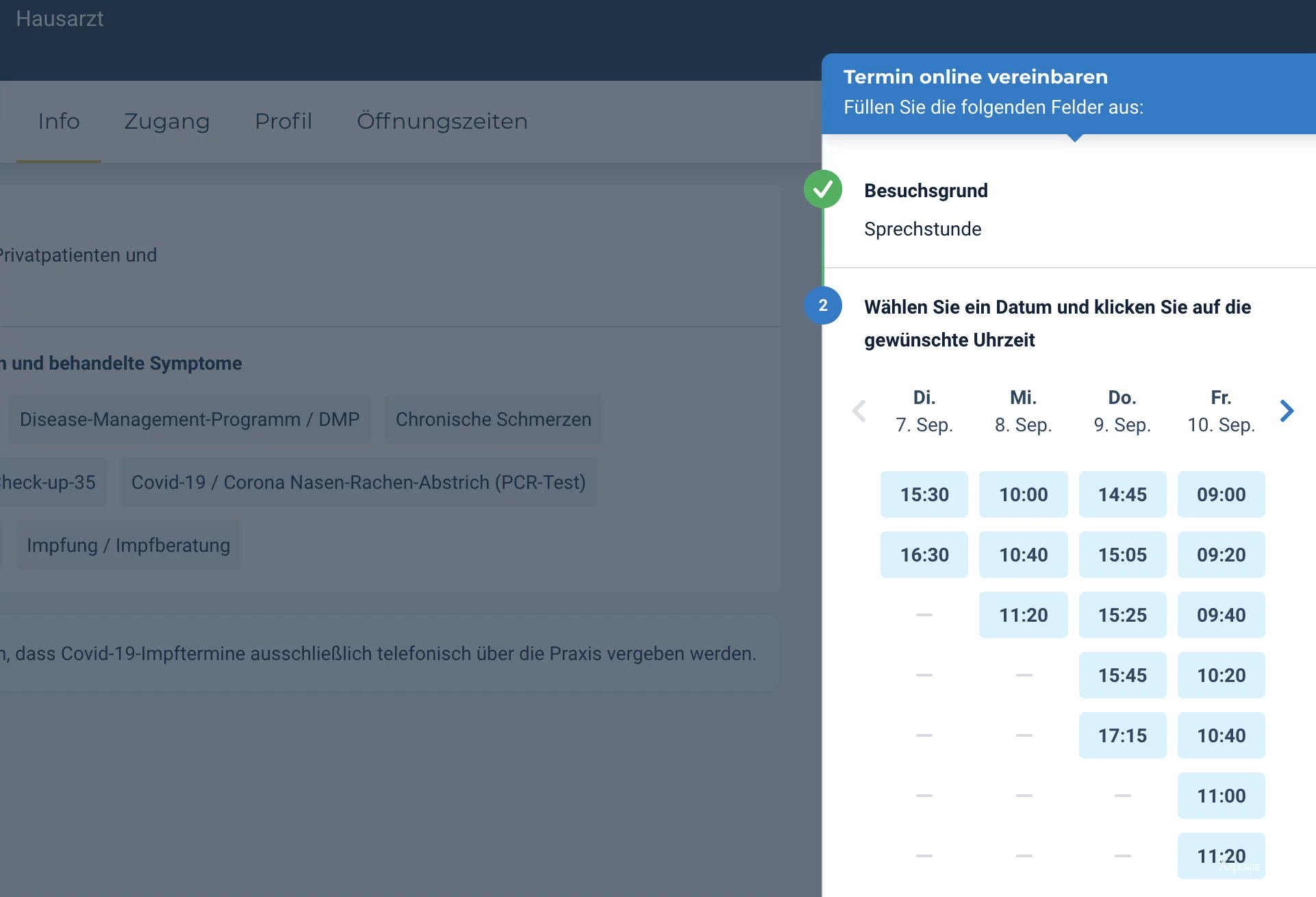Select the 11:00 Friday time

point(1222,796)
